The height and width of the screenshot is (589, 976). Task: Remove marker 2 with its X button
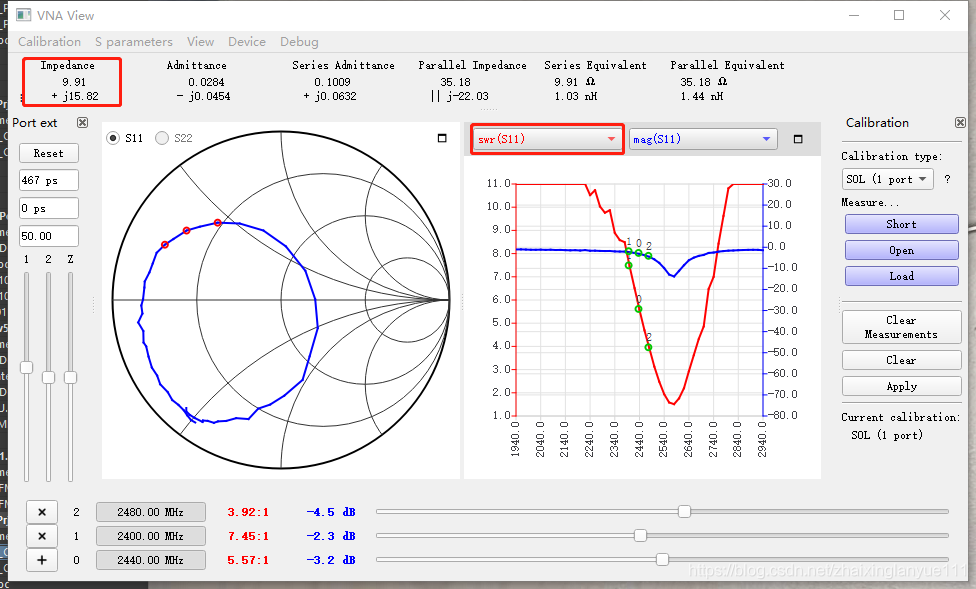42,512
